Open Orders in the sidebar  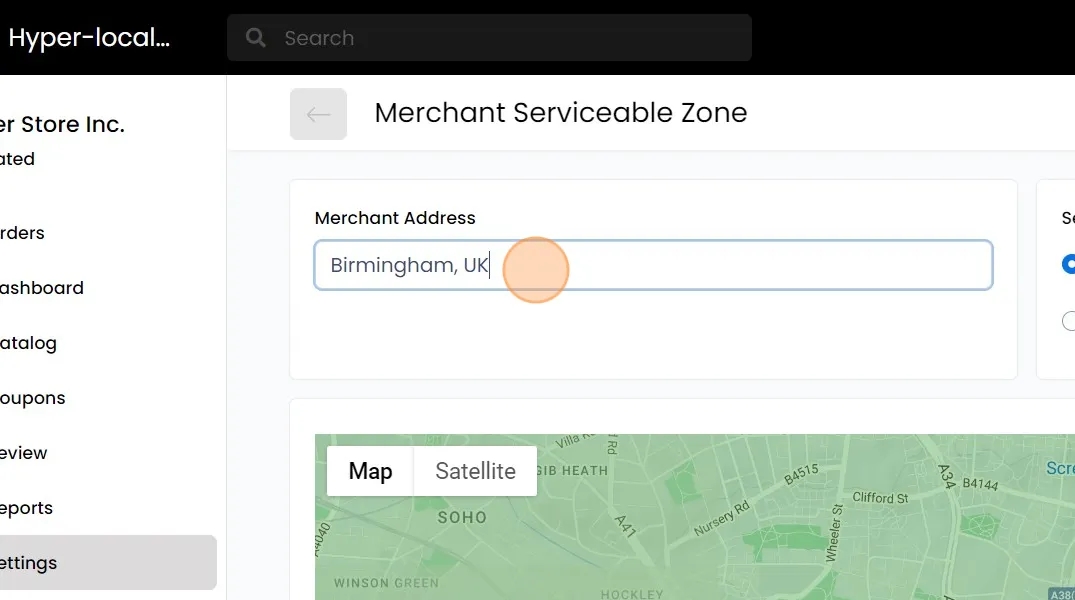coord(22,233)
